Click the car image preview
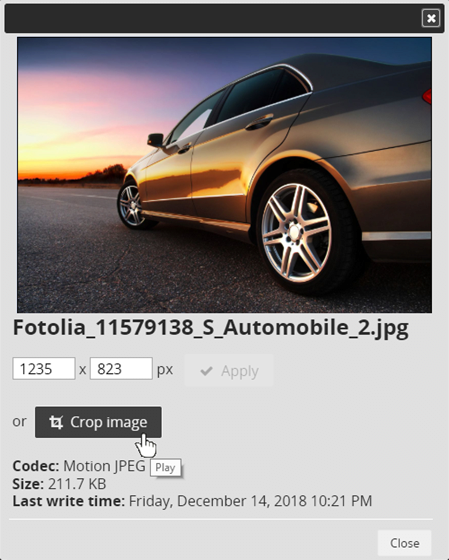Image resolution: width=449 pixels, height=560 pixels. 224,175
